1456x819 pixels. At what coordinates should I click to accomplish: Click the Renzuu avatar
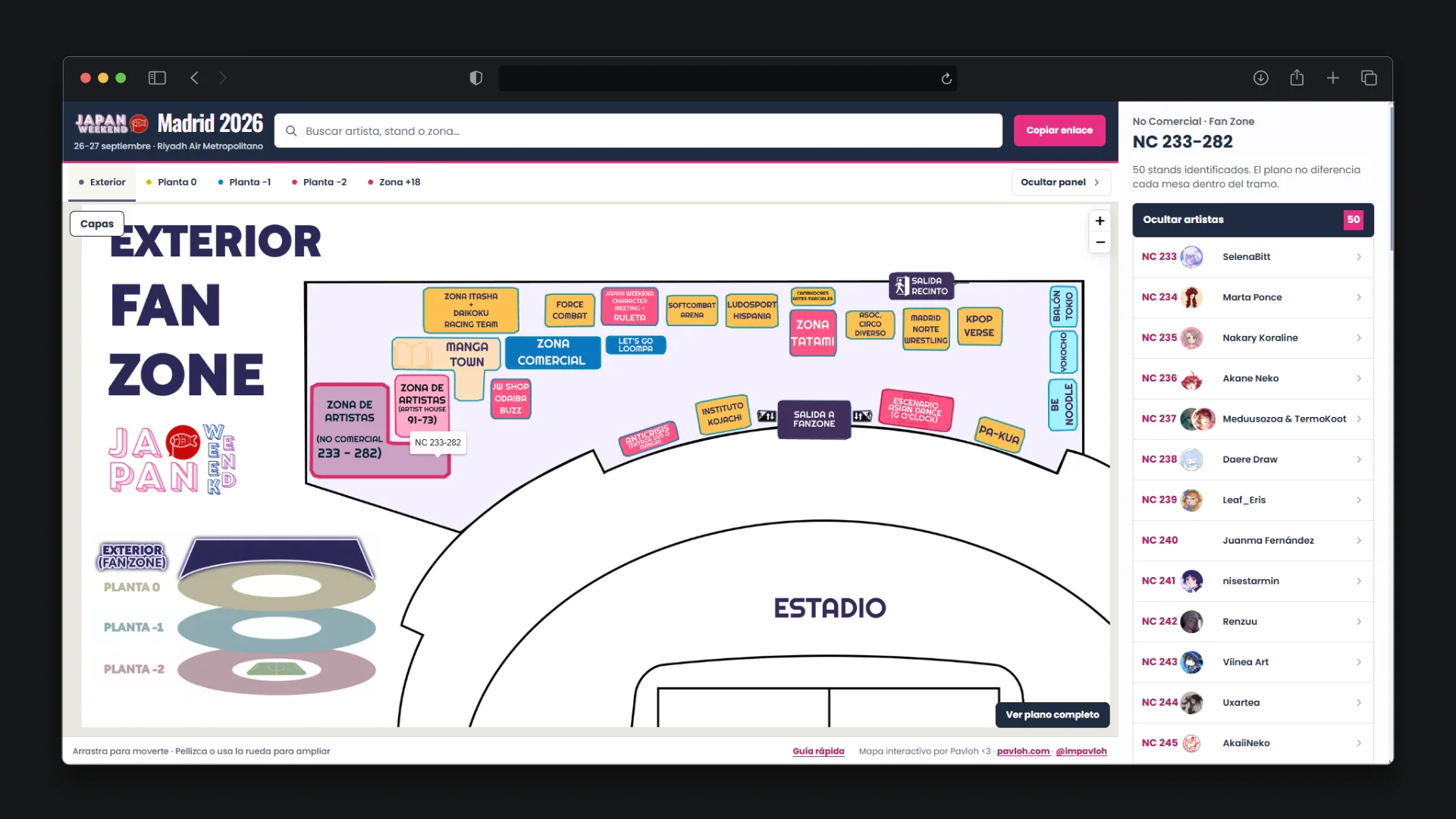coord(1191,621)
